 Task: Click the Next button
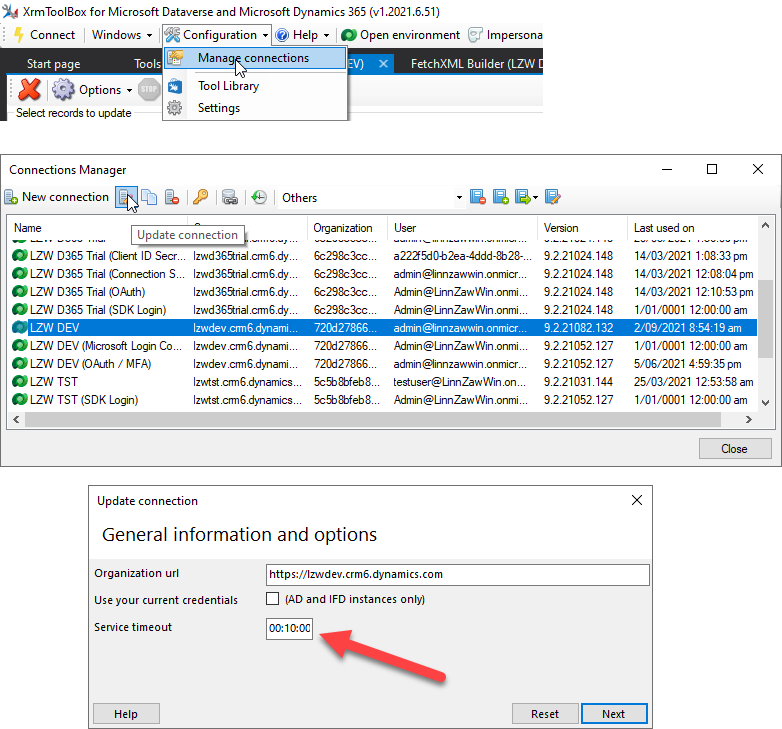[614, 714]
